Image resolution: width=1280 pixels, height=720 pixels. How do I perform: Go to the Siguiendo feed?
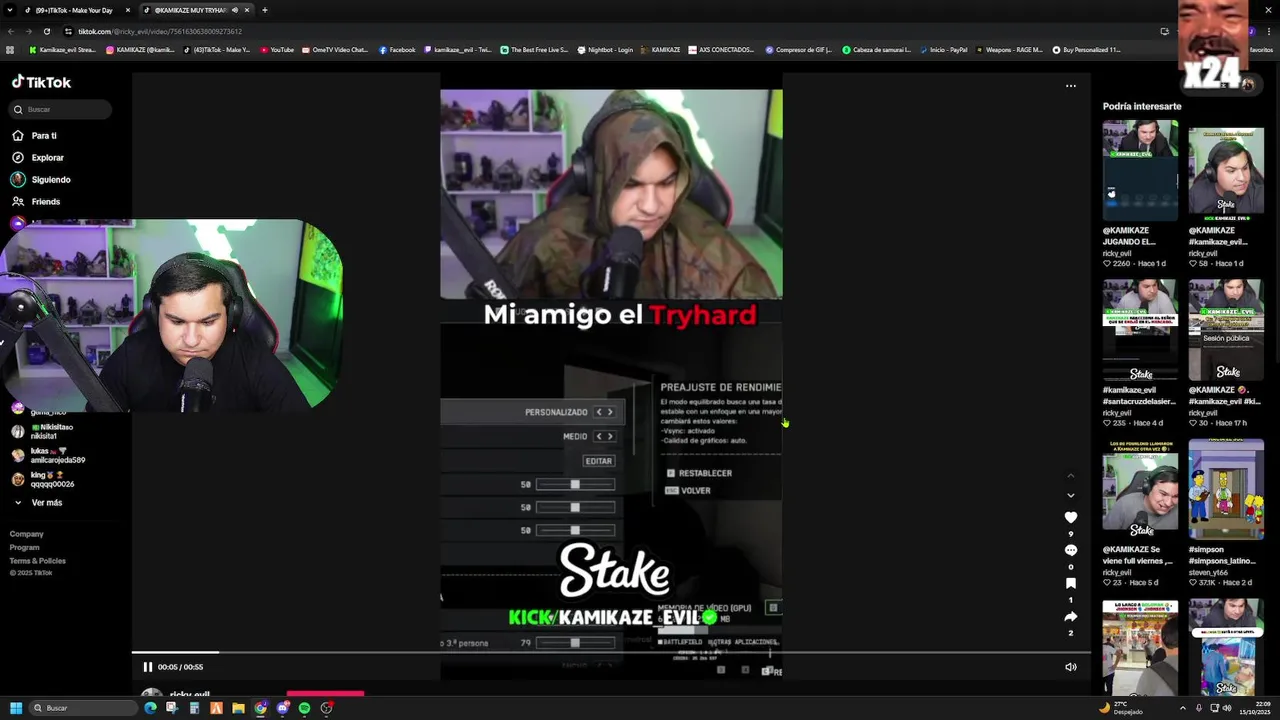click(41, 179)
